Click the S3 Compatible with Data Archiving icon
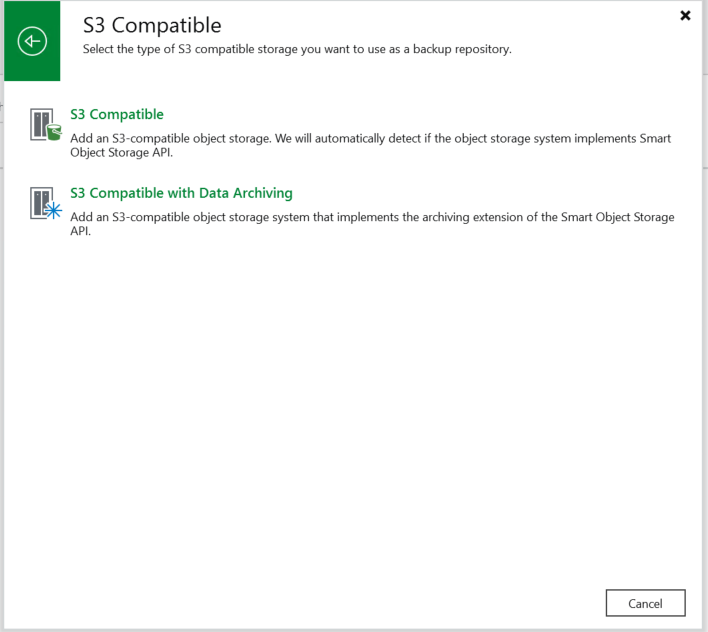This screenshot has height=632, width=708. [46, 204]
